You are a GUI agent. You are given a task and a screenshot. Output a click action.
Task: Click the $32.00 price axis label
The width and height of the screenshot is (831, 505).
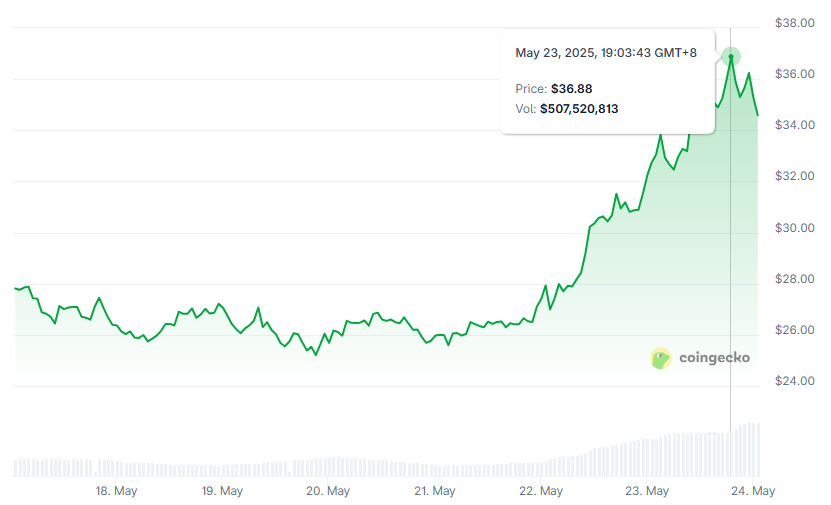[x=794, y=176]
